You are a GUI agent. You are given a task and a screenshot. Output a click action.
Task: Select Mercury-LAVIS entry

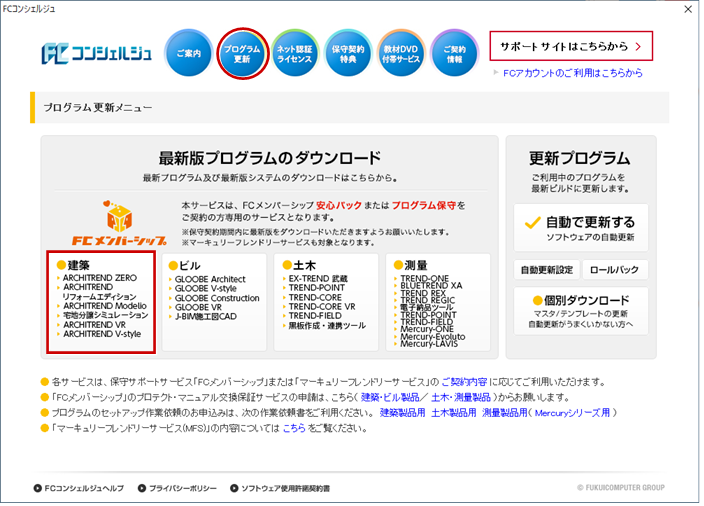coord(429,344)
